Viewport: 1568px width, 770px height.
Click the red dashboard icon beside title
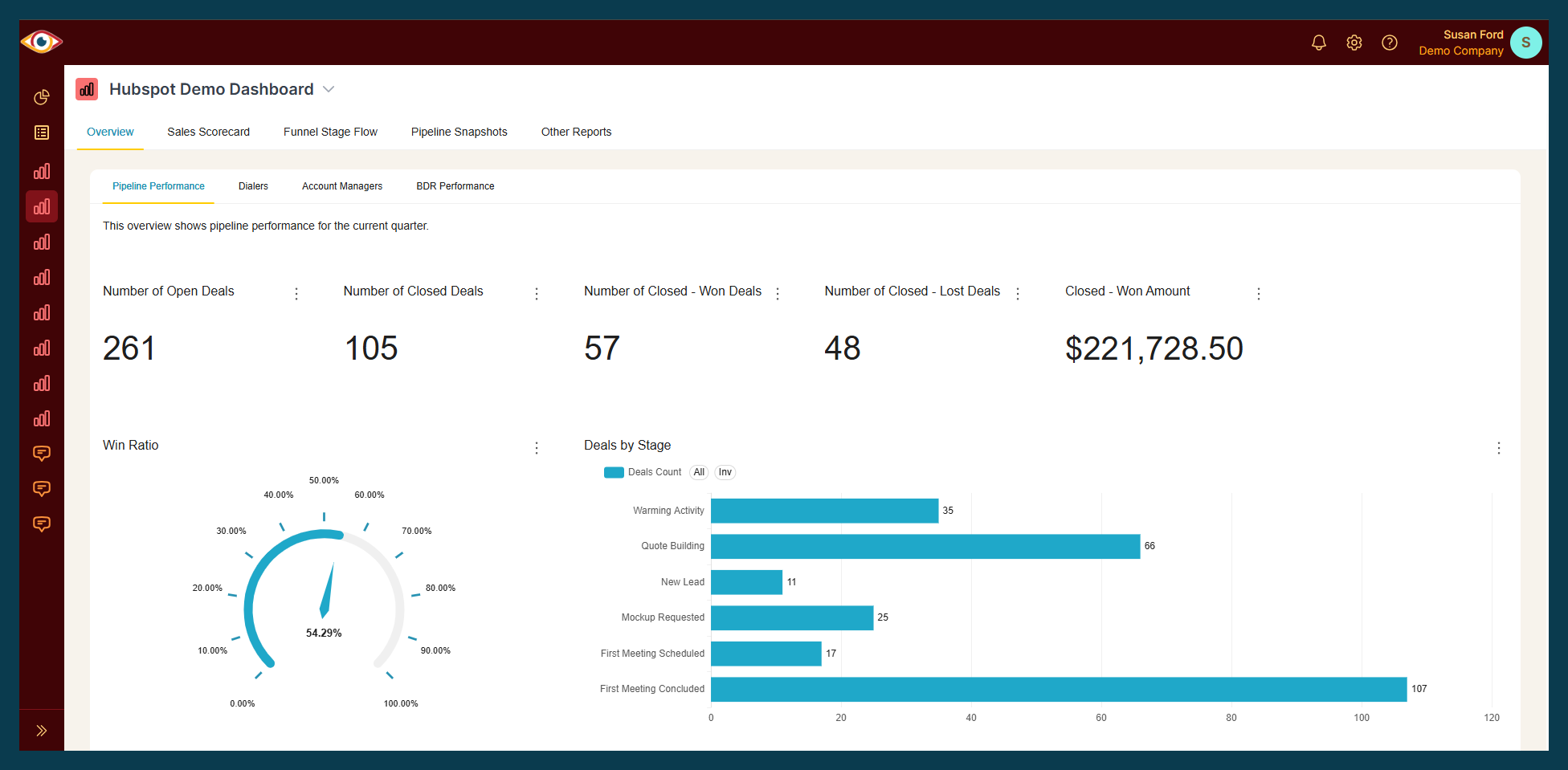coord(87,89)
